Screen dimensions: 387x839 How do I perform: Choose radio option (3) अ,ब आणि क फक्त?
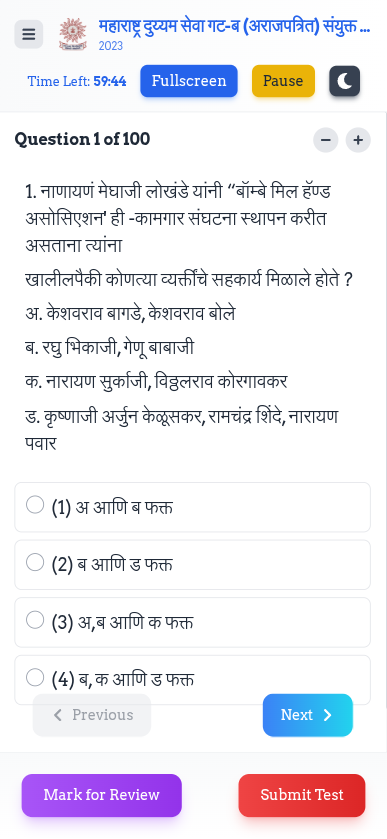35,620
